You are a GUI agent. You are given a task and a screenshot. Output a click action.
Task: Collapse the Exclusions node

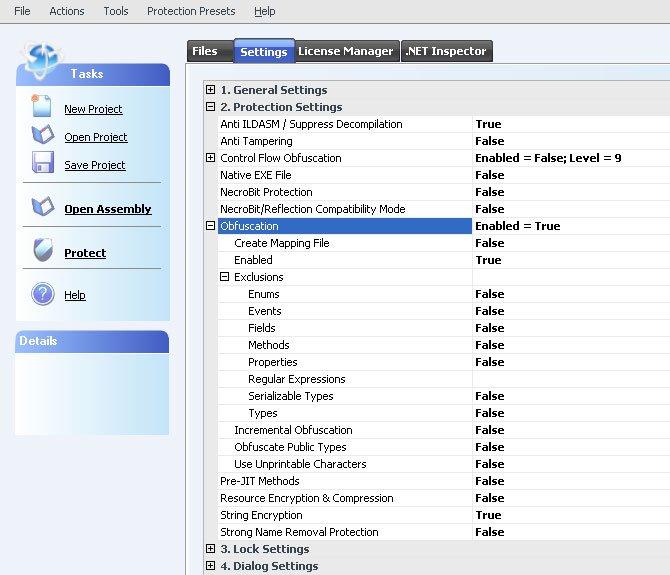pos(224,277)
